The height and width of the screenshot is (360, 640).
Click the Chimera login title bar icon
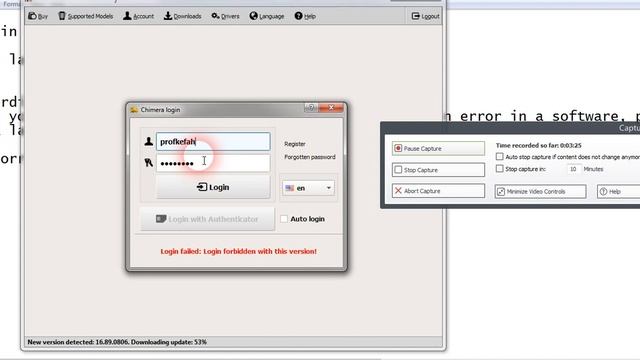click(134, 110)
